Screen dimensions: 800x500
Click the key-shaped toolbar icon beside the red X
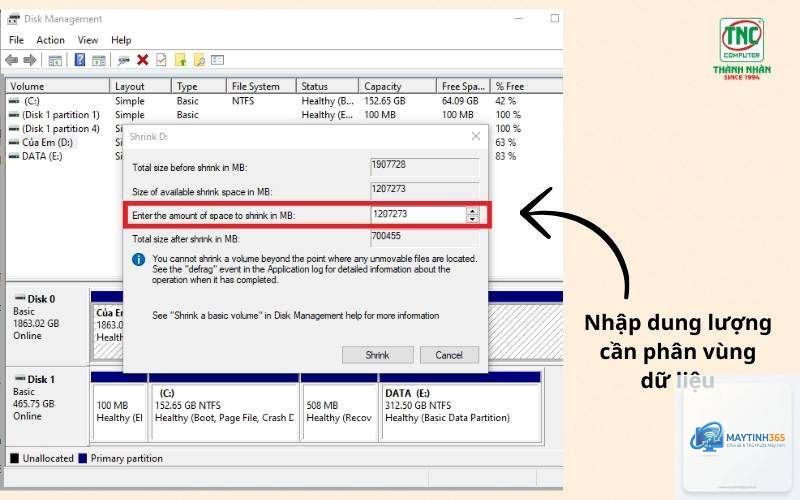point(123,60)
